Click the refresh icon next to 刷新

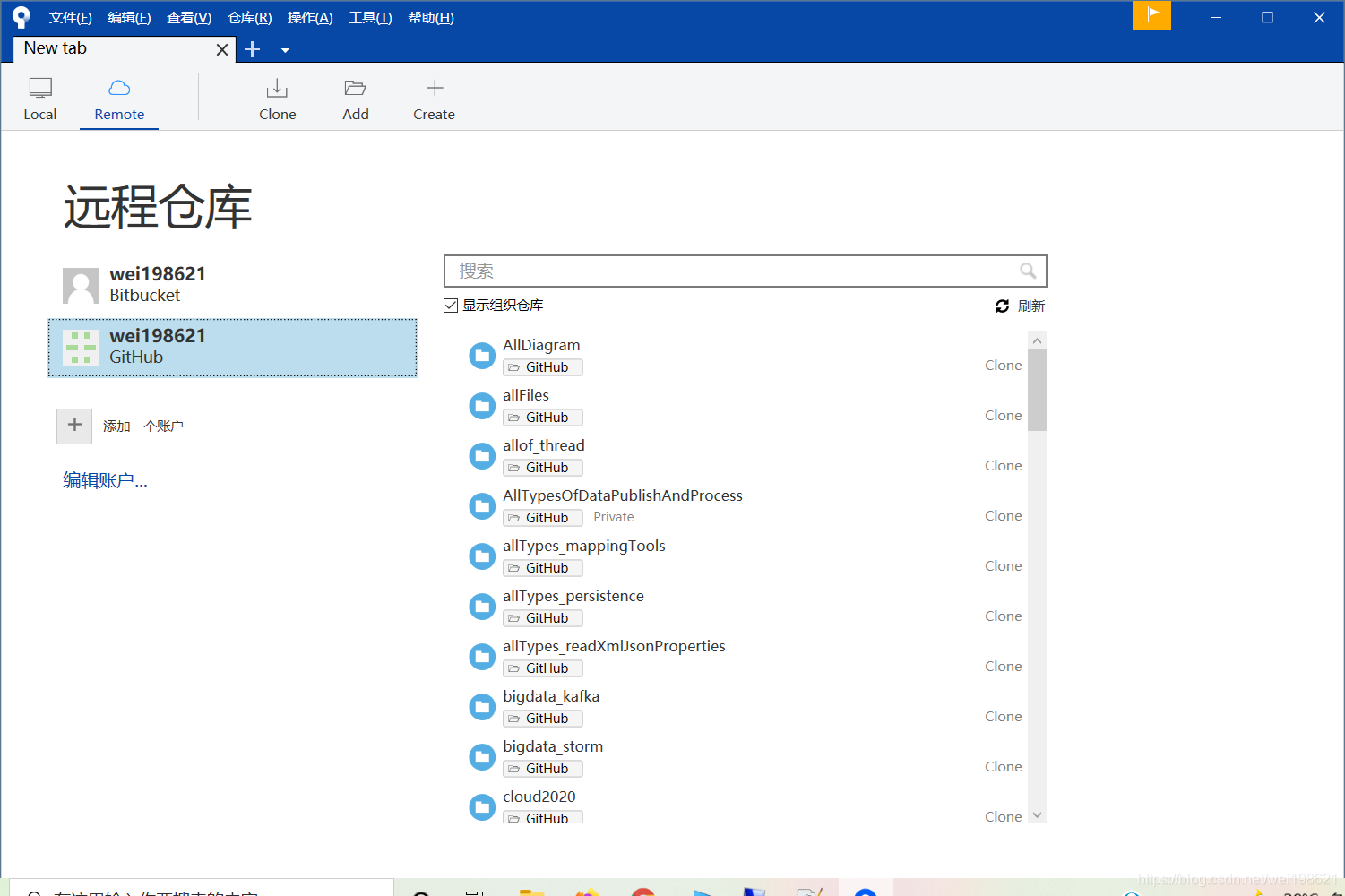(x=1002, y=306)
